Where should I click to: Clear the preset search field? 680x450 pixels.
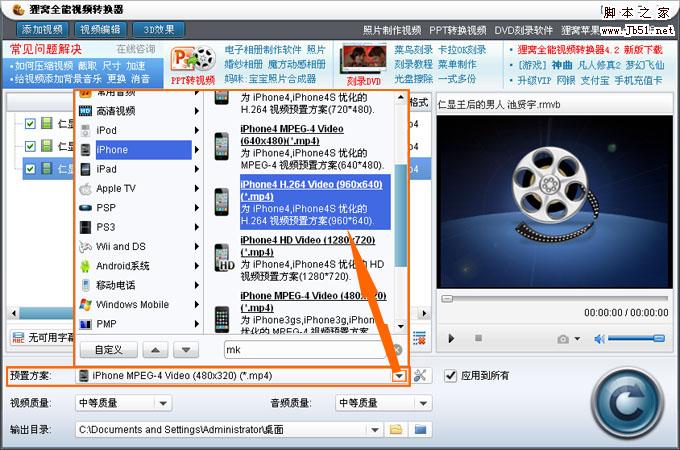[398, 350]
